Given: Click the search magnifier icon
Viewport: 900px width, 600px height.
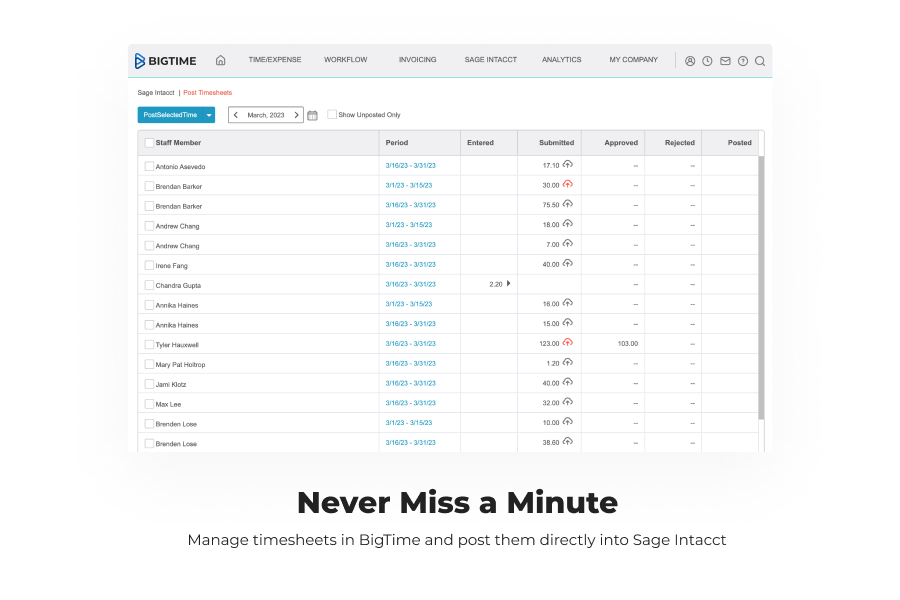Looking at the screenshot, I should click(760, 61).
